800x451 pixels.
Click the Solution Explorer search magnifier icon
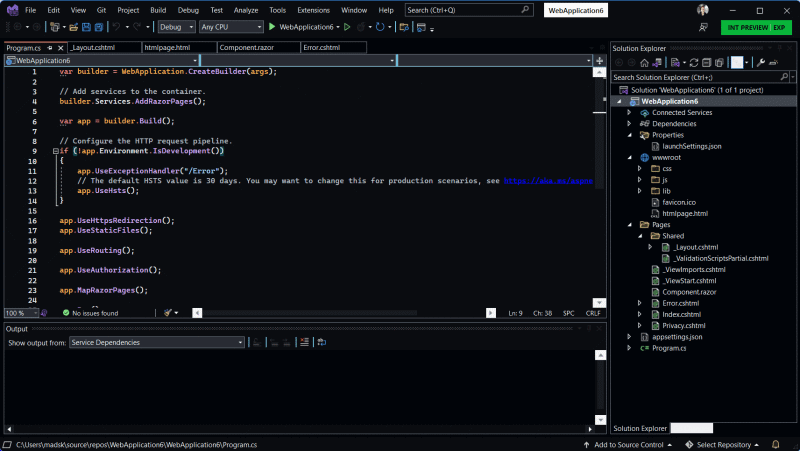pos(784,77)
